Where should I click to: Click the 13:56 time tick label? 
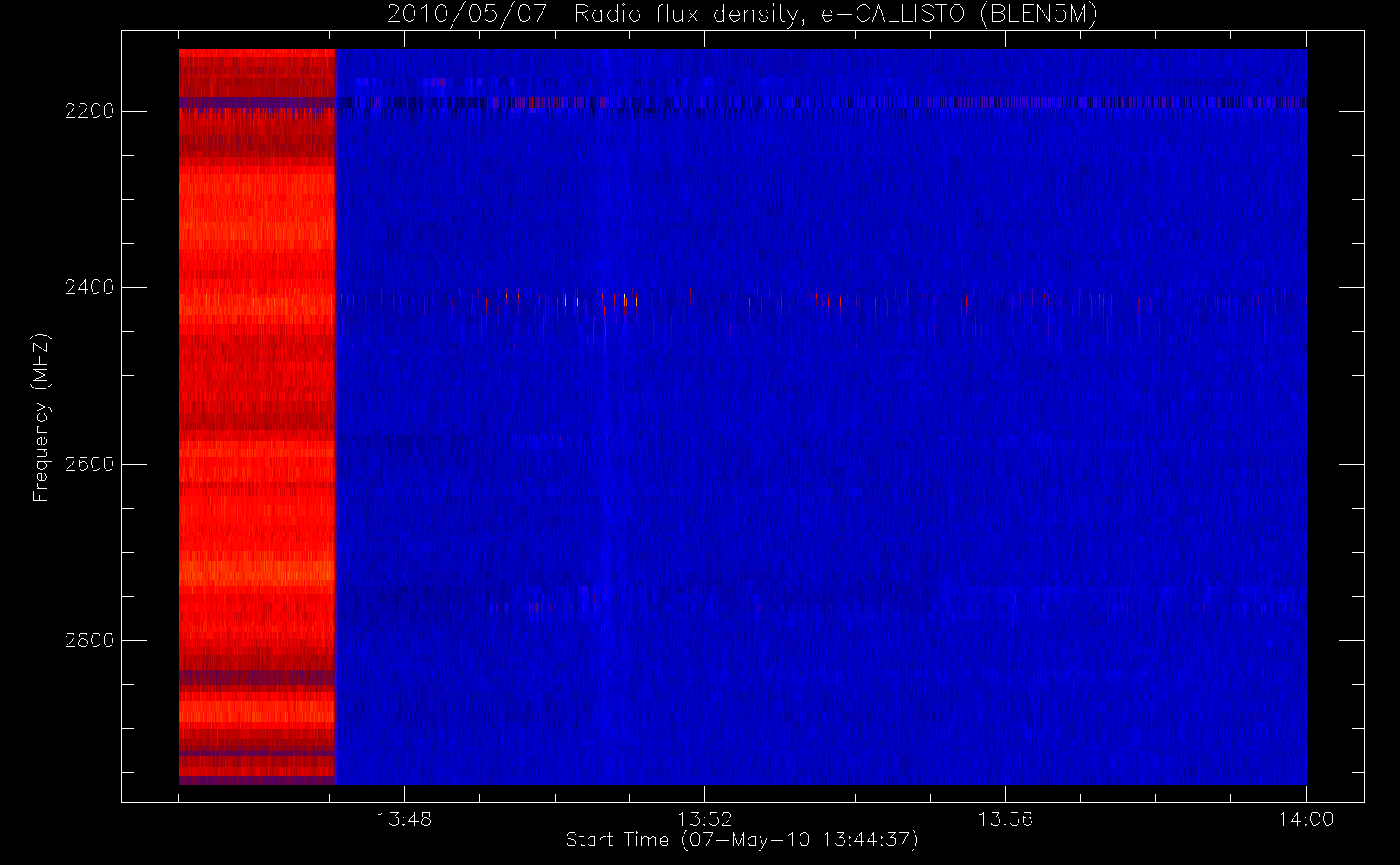[x=1005, y=819]
